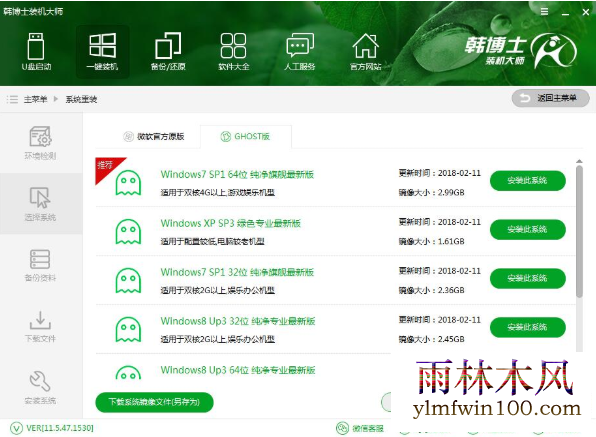The image size is (596, 437).
Task: Click the 韩博士 logo emblem
Action: point(553,50)
